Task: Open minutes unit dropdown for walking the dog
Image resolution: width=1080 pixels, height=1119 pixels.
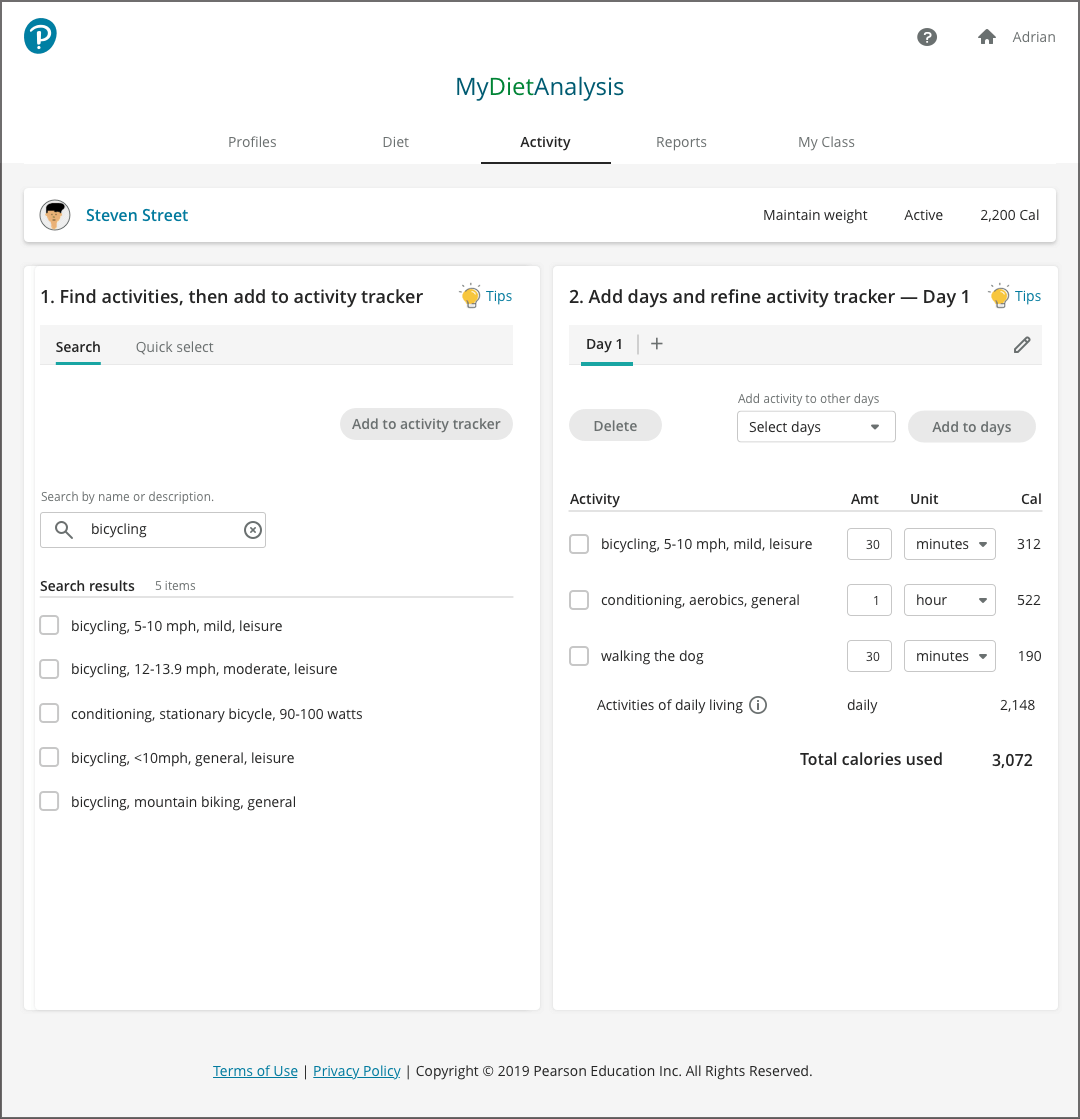Action: tap(949, 656)
